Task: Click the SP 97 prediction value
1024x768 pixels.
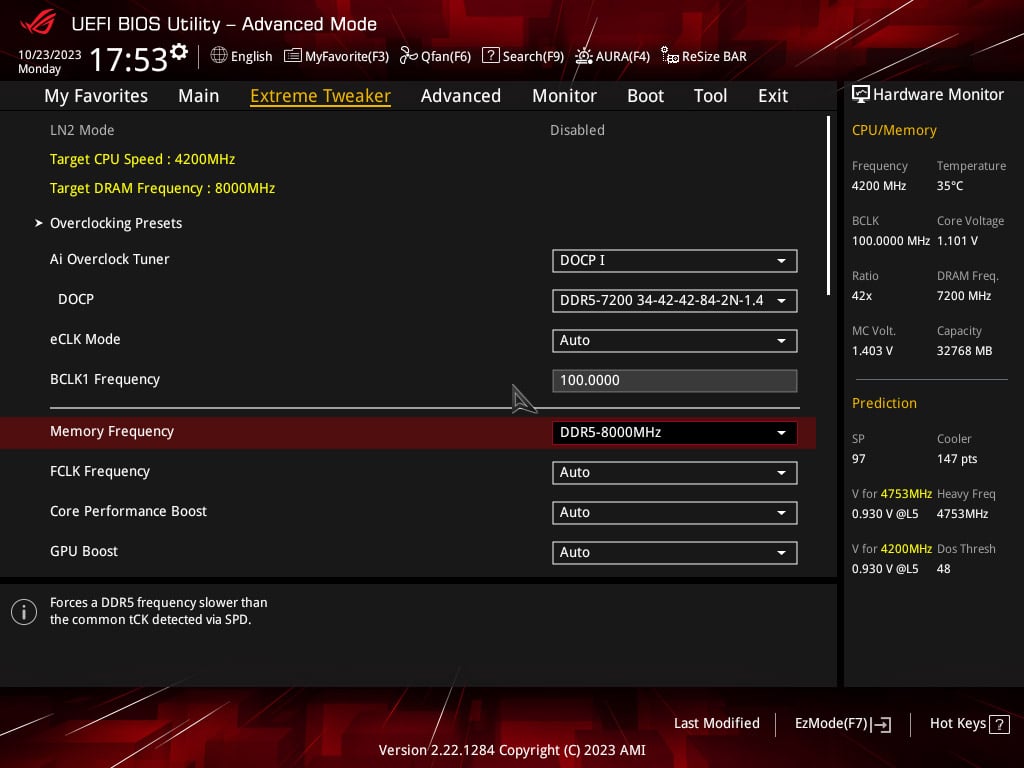Action: pos(858,458)
